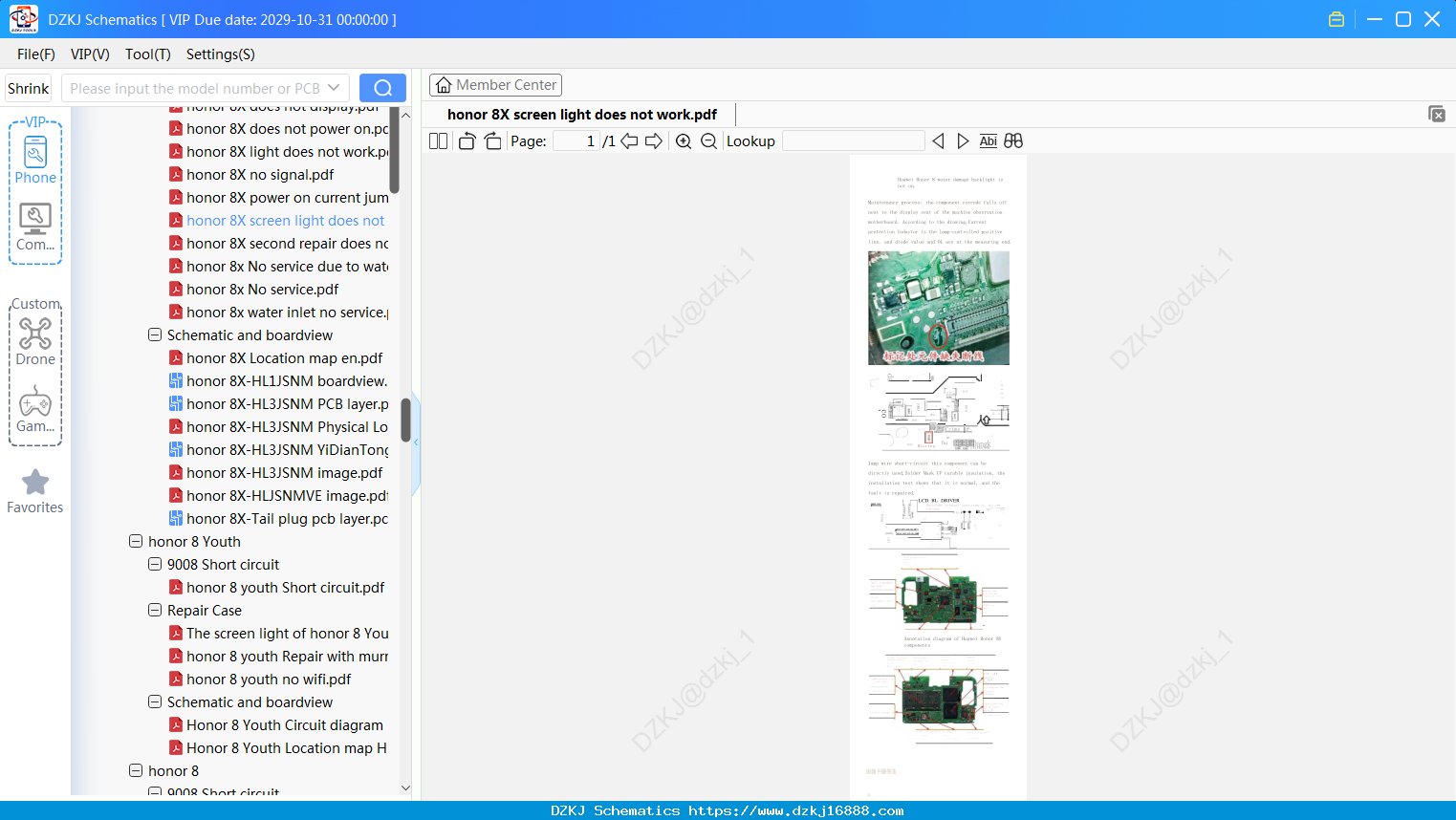Image resolution: width=1456 pixels, height=820 pixels.
Task: Find previous Lookup match
Action: click(x=938, y=141)
